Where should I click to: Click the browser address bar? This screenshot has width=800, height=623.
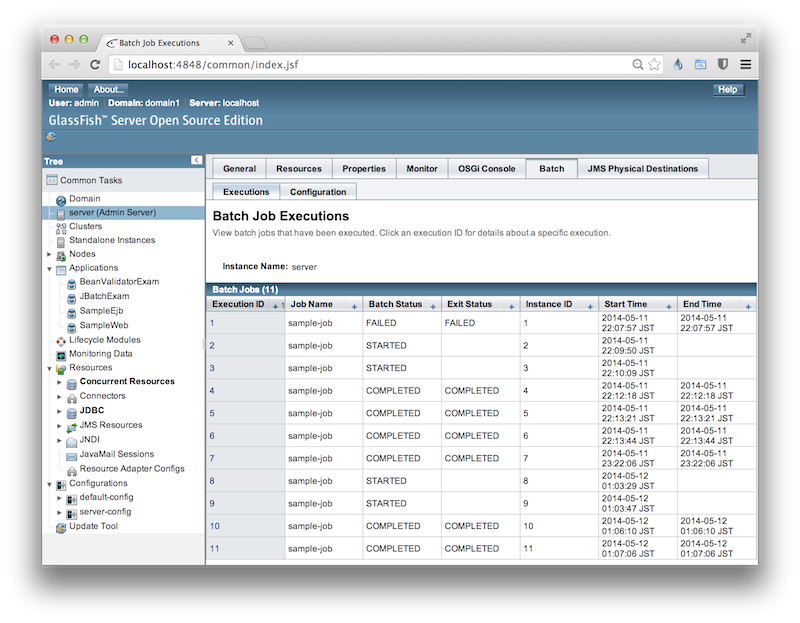point(370,65)
